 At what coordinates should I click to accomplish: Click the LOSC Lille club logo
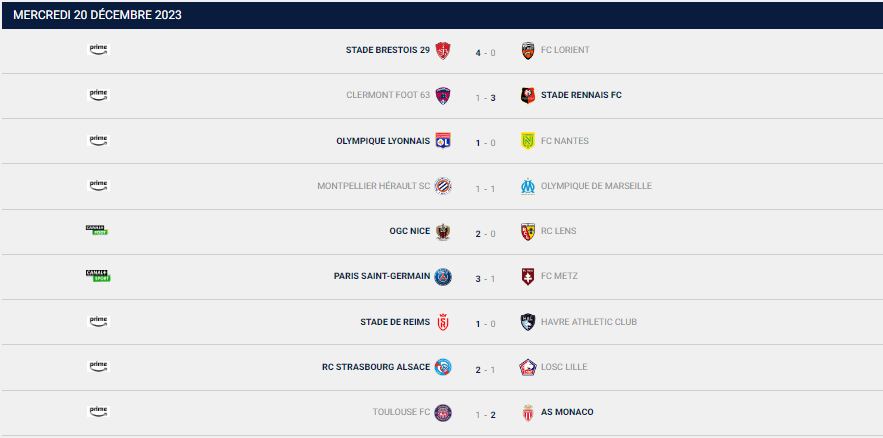point(528,367)
